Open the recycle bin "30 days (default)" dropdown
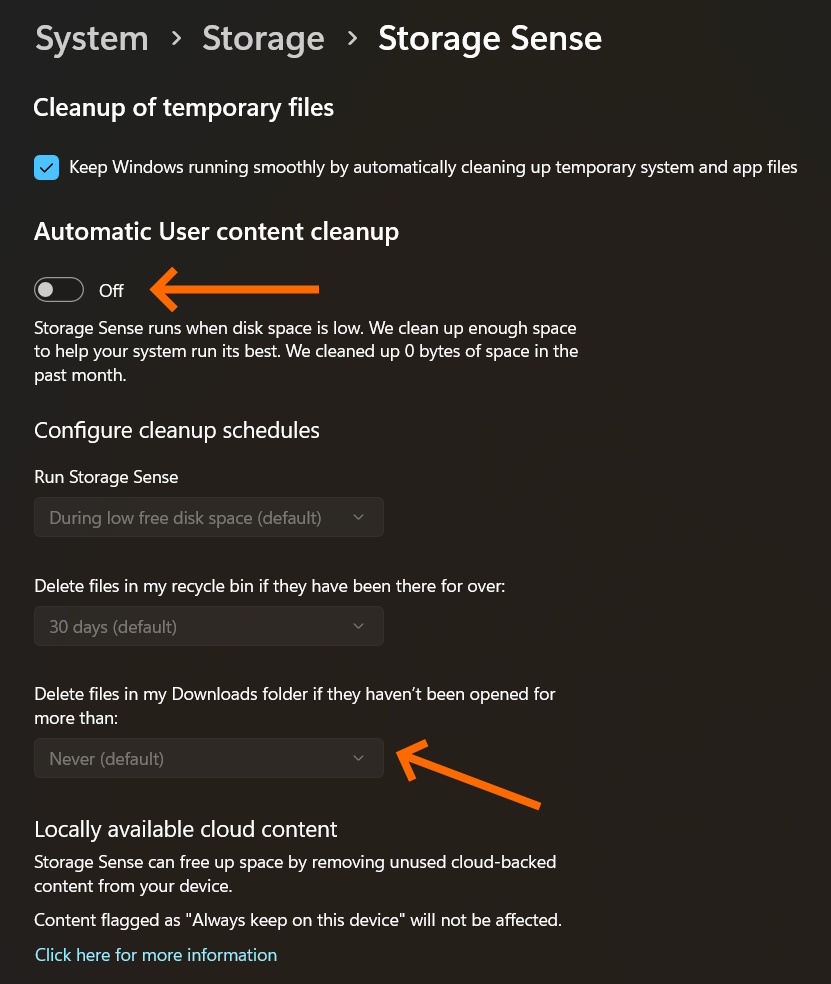This screenshot has width=831, height=984. tap(208, 627)
